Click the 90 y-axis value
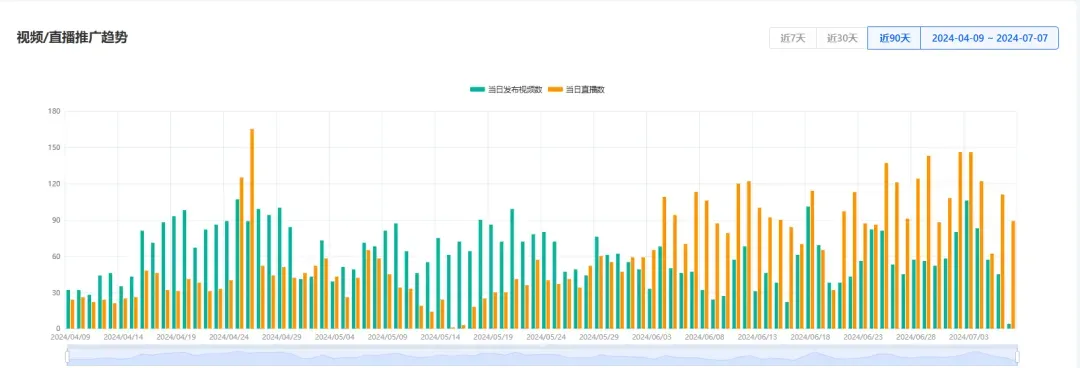The height and width of the screenshot is (368, 1080). [56, 221]
